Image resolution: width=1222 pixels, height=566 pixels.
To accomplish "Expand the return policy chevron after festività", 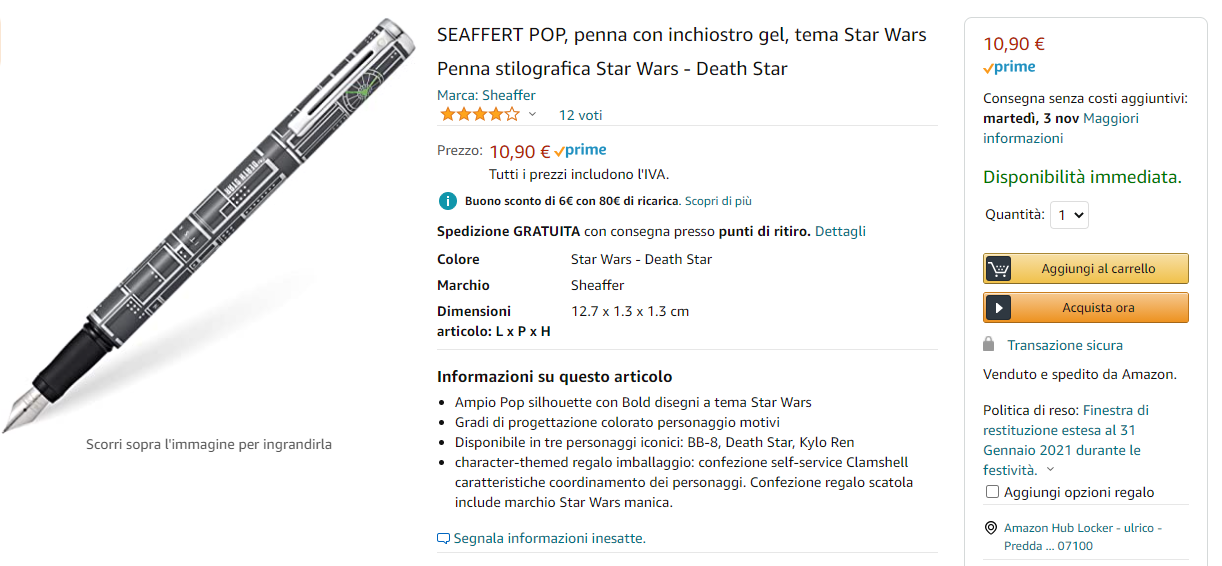I will (x=1051, y=470).
